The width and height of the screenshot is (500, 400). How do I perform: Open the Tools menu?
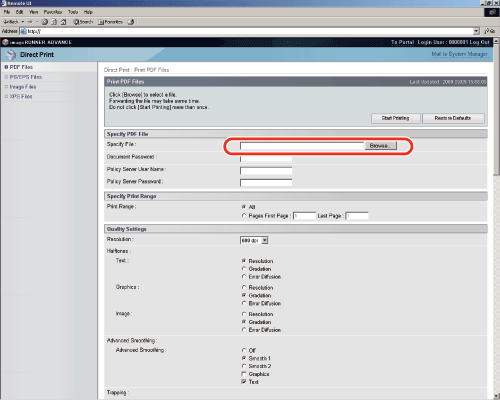pyautogui.click(x=73, y=12)
